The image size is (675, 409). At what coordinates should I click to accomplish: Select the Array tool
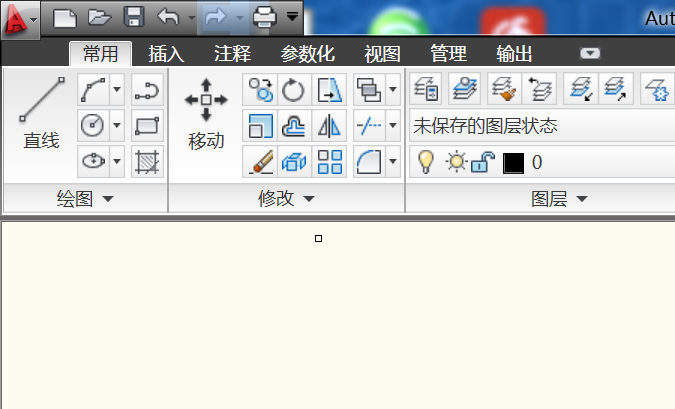tap(329, 161)
